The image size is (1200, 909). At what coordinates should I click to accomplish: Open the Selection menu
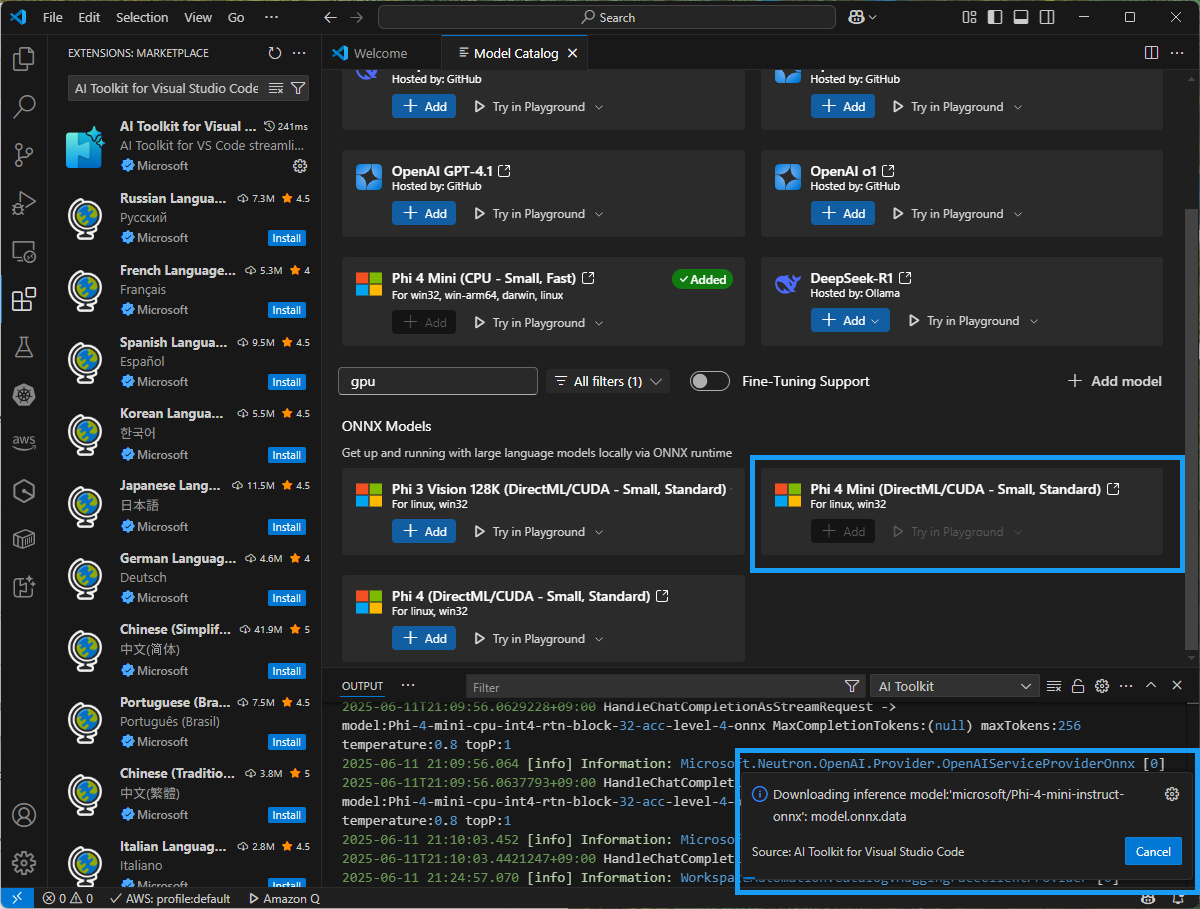pos(142,17)
